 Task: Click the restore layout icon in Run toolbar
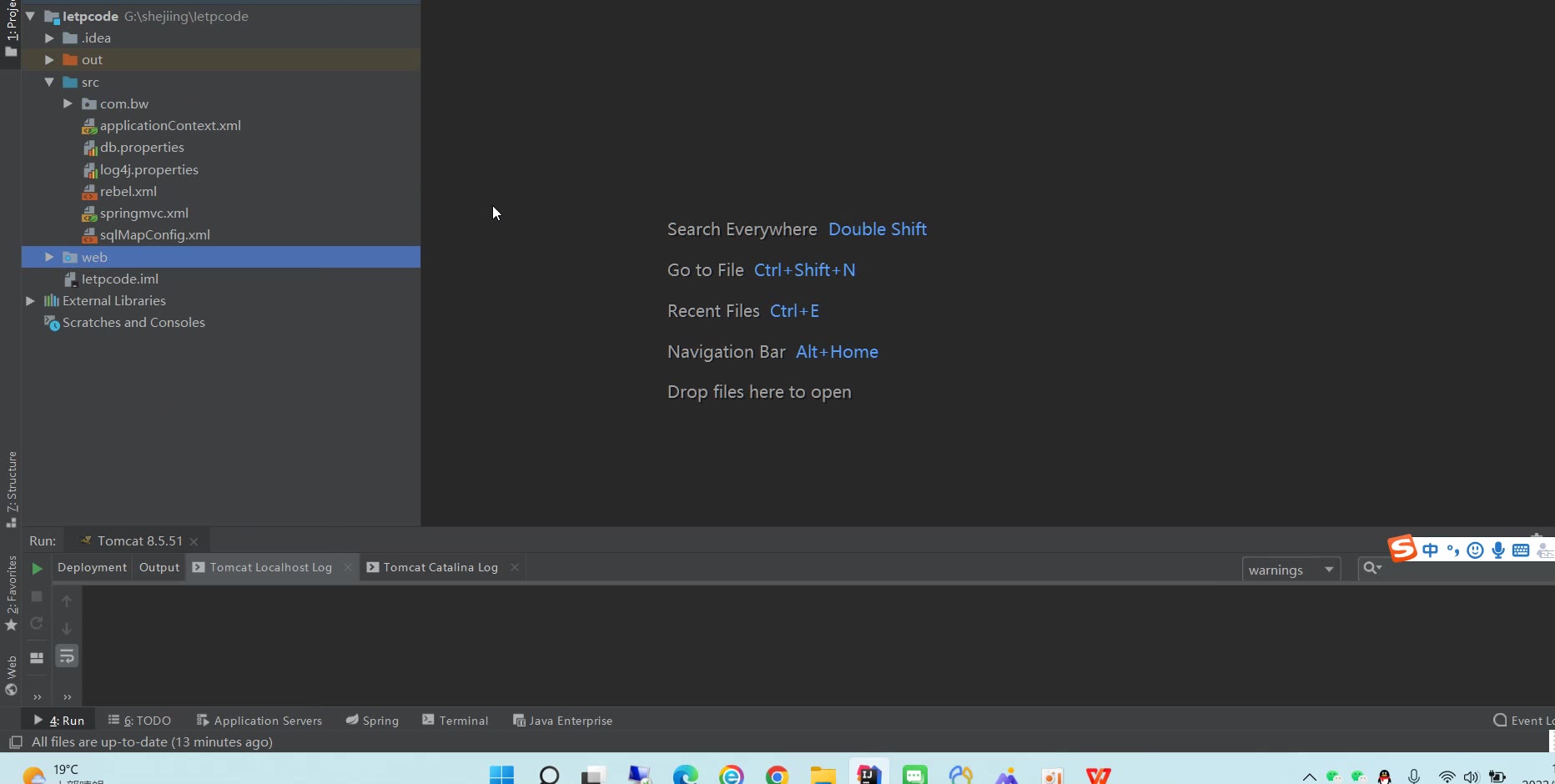coord(37,657)
